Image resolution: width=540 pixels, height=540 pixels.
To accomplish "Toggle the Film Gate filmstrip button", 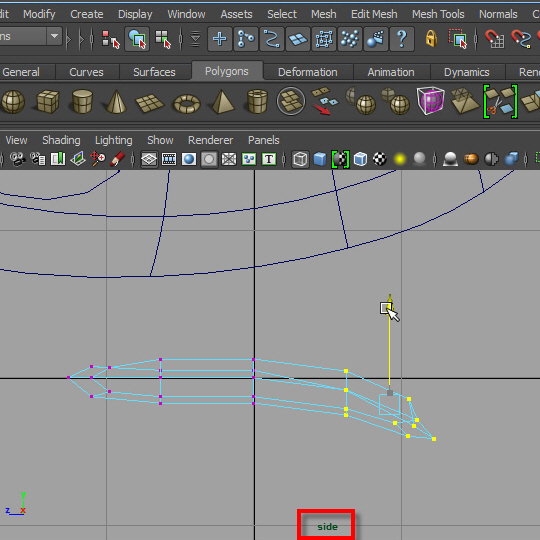I will point(169,159).
